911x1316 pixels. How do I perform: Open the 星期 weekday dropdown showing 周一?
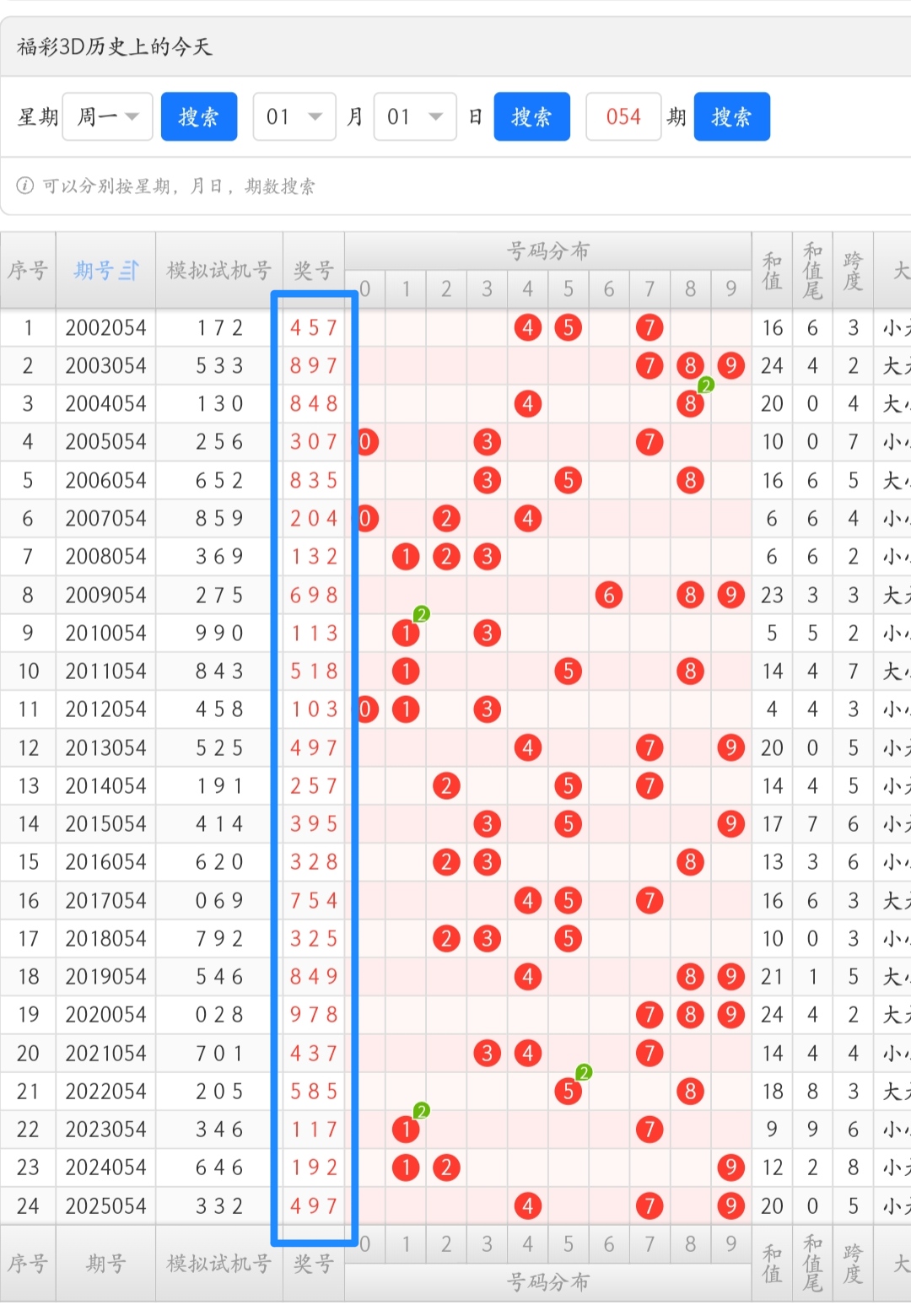click(x=107, y=116)
